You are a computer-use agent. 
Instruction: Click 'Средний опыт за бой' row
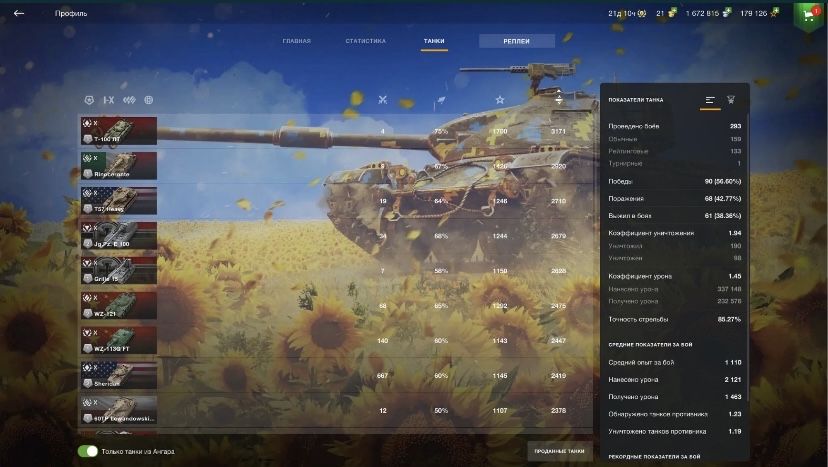(674, 362)
